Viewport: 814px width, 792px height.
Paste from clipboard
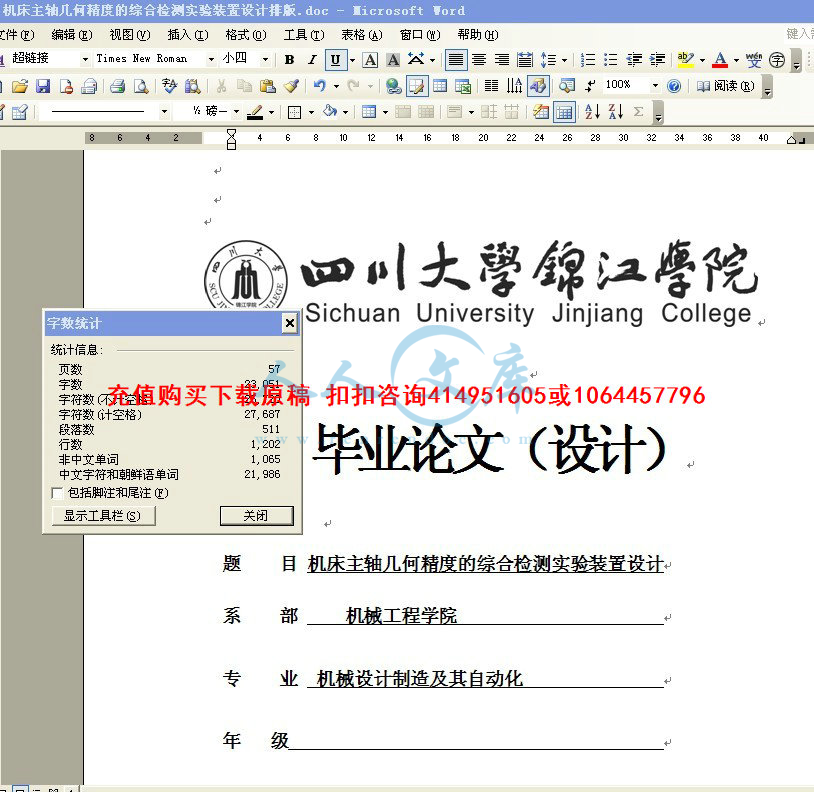[x=267, y=86]
